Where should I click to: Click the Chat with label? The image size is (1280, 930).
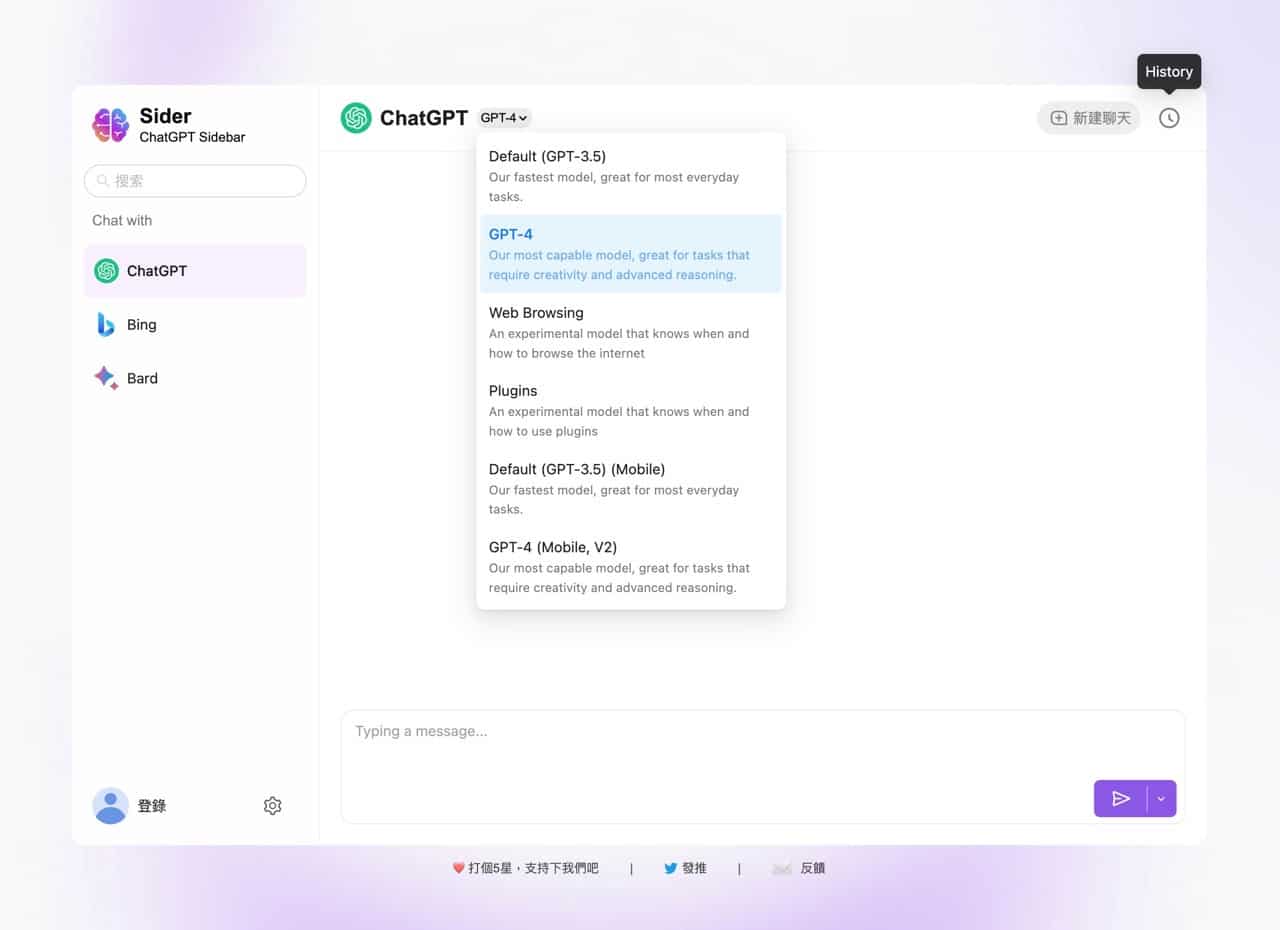tap(122, 220)
